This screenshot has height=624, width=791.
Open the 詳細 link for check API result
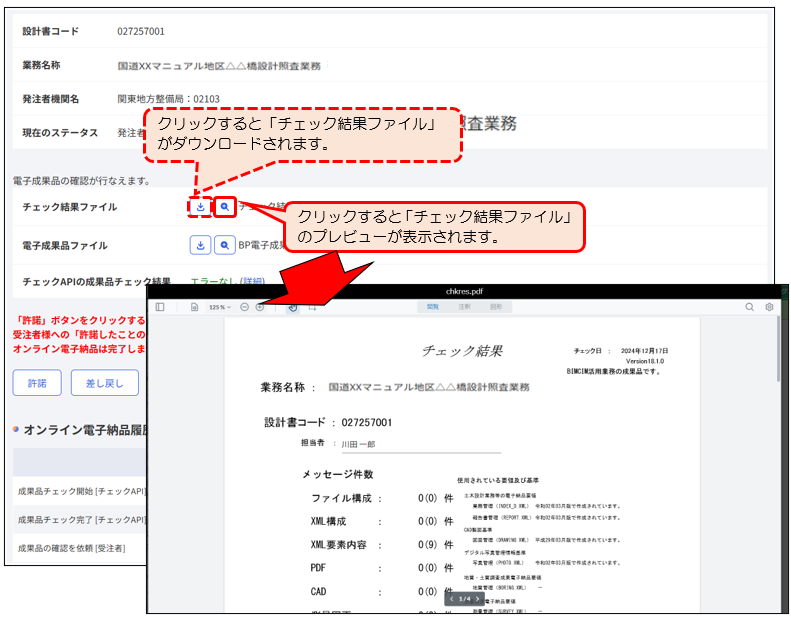click(x=252, y=281)
